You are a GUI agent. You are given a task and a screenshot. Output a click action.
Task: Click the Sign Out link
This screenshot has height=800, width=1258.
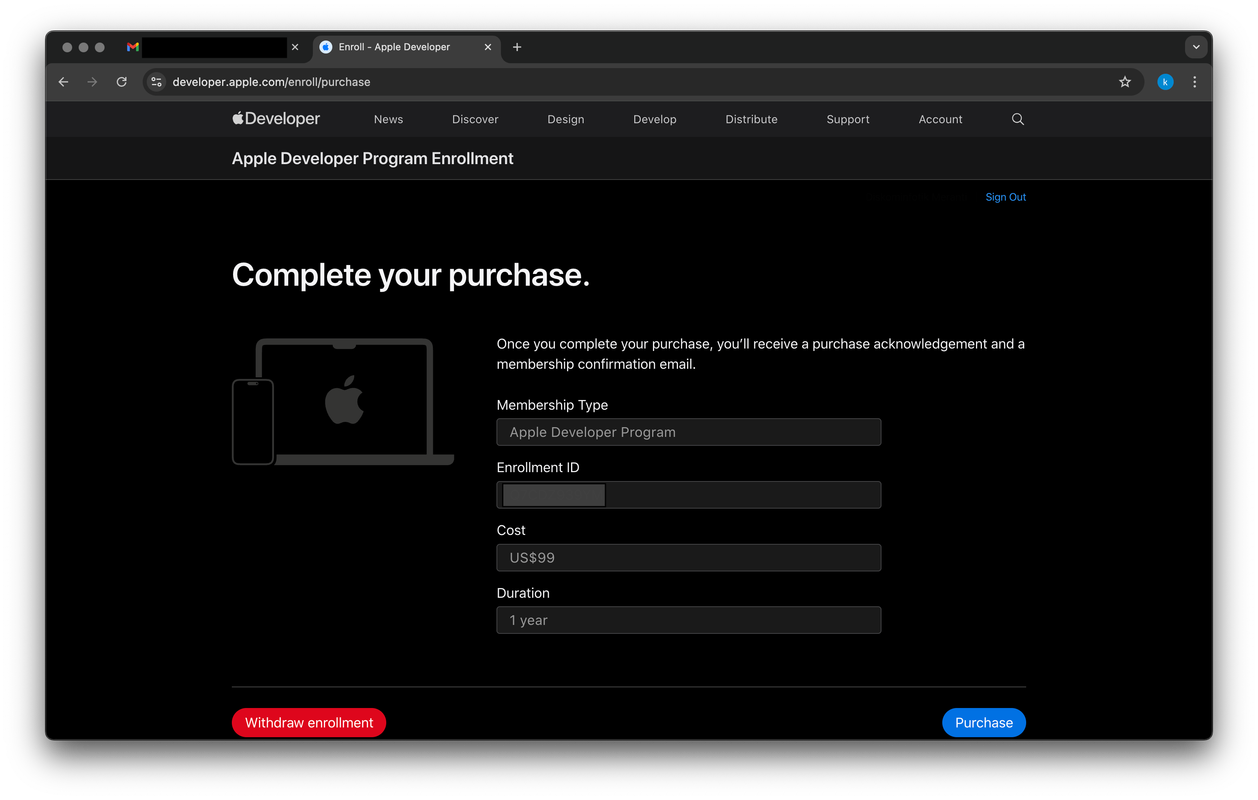pyautogui.click(x=1006, y=197)
